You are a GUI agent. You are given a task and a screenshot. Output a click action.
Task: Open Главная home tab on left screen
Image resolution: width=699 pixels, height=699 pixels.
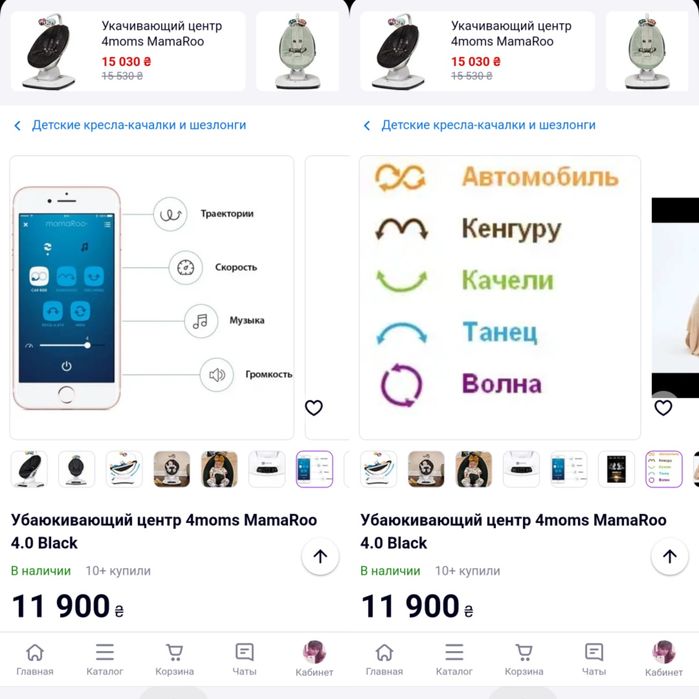(35, 660)
